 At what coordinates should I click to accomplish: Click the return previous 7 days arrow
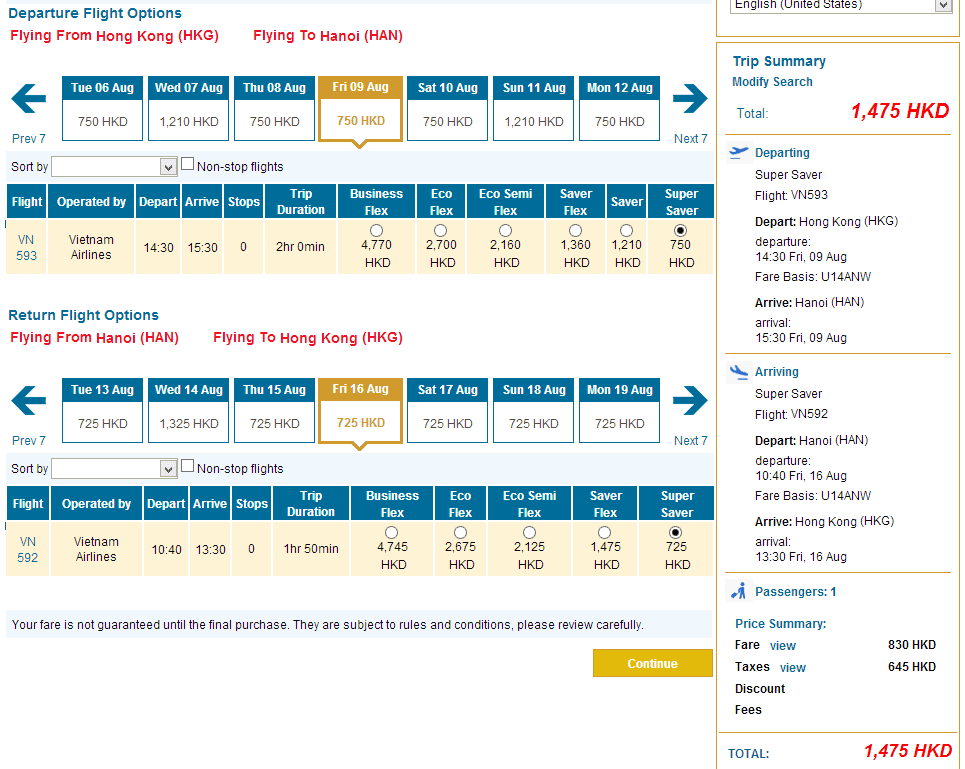click(29, 402)
